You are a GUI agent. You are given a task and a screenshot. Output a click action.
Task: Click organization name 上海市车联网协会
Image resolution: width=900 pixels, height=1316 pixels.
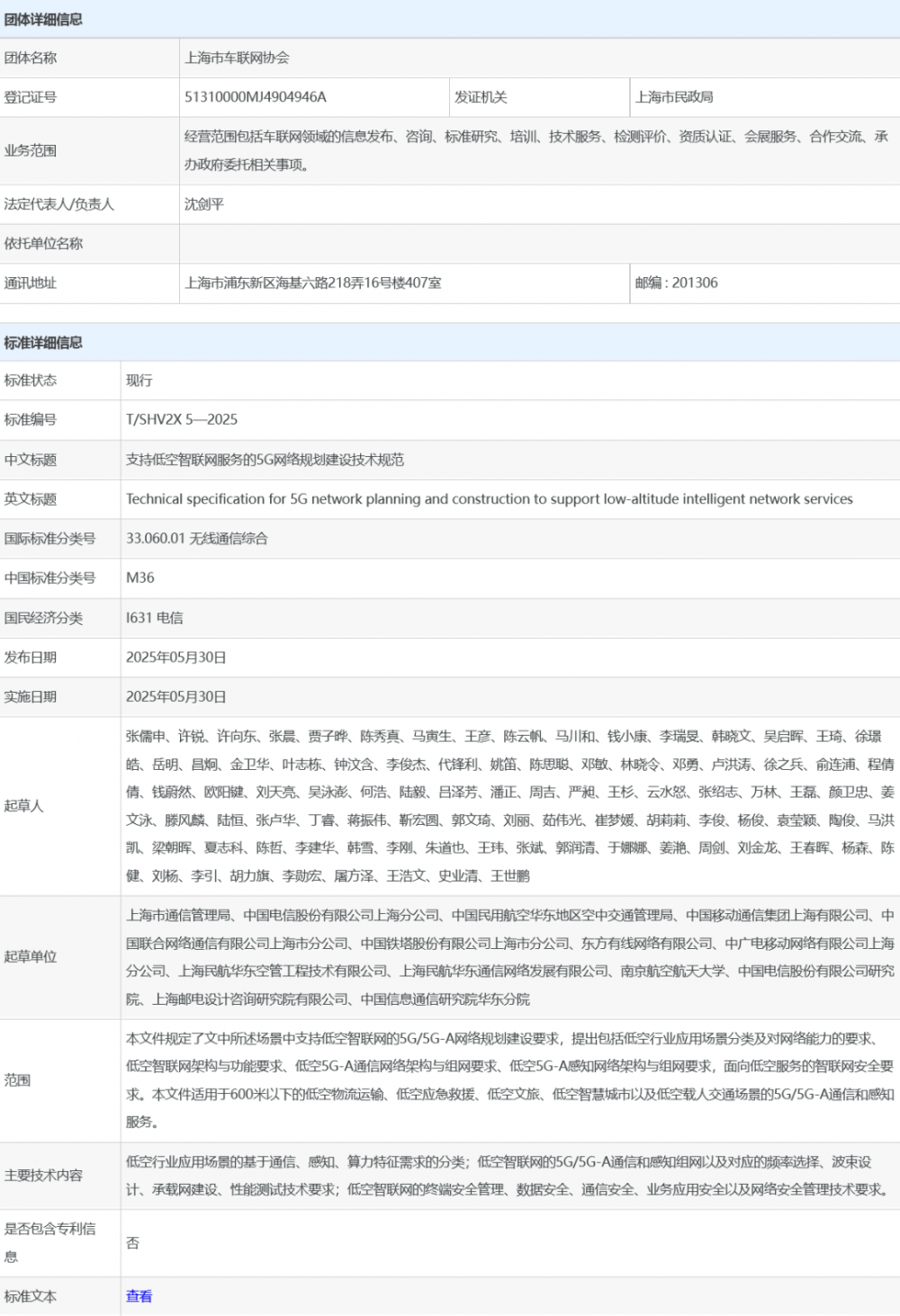pyautogui.click(x=237, y=58)
